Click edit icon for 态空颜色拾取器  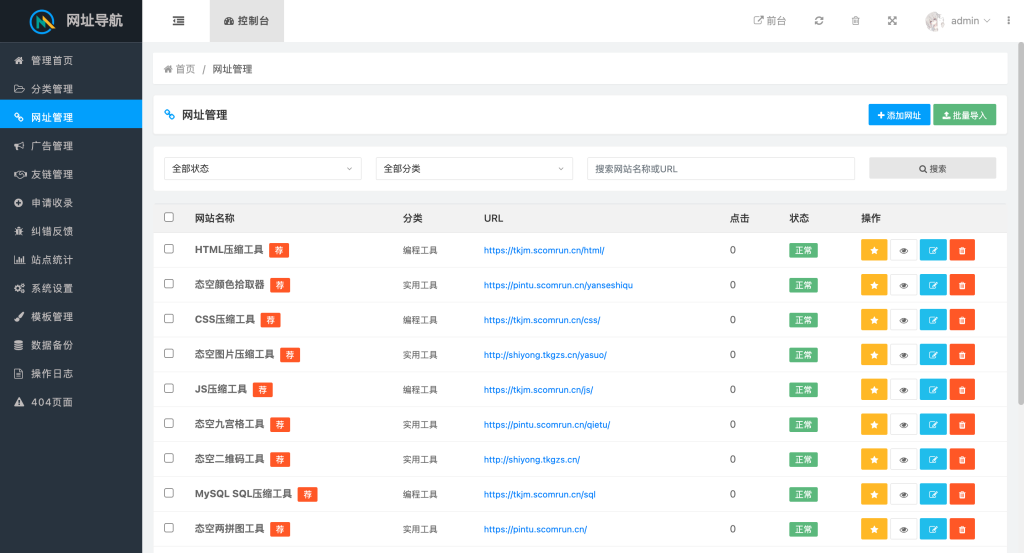pyautogui.click(x=933, y=285)
